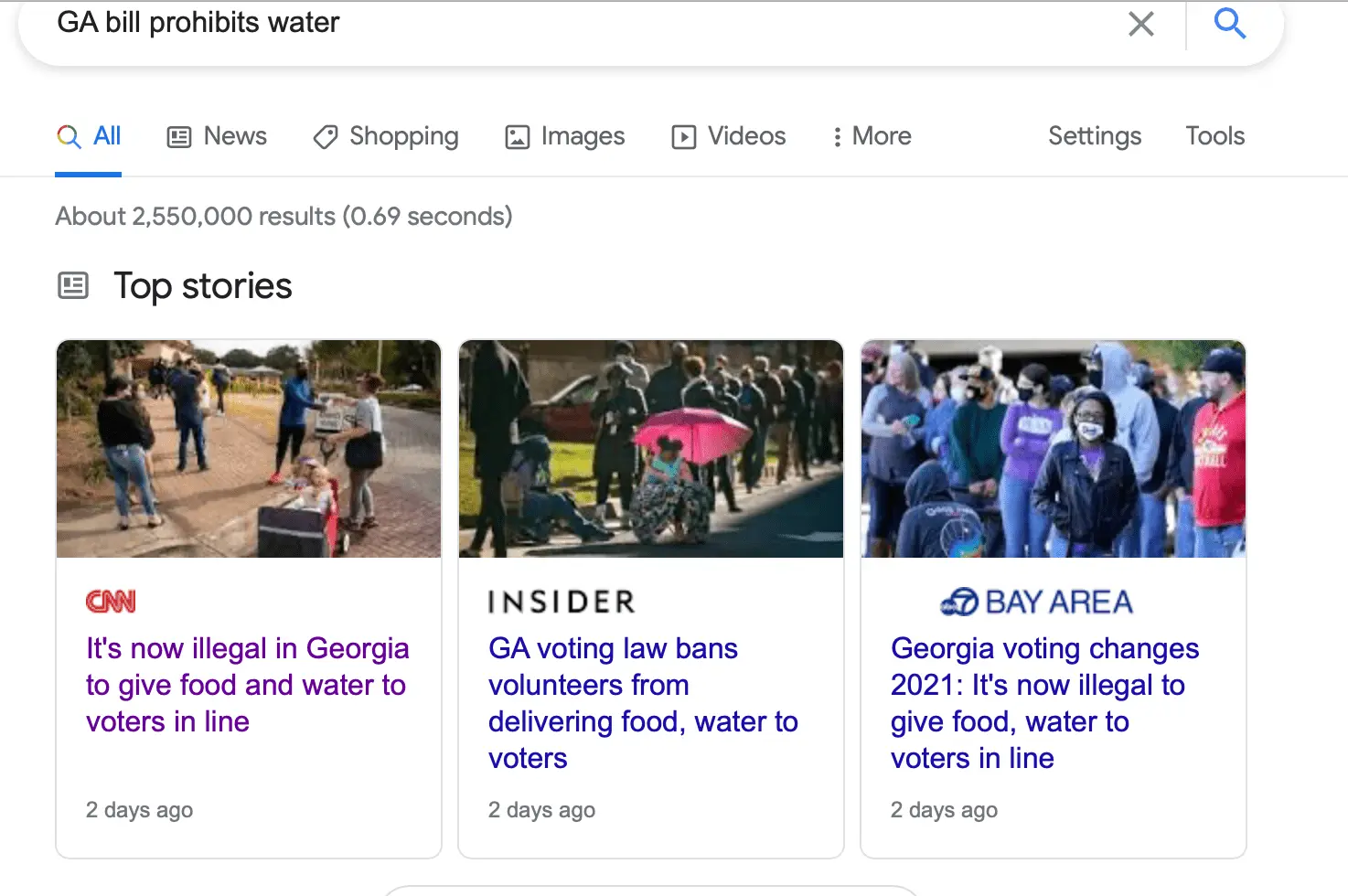Click the pink umbrella story thumbnail
1348x896 pixels.
click(651, 449)
